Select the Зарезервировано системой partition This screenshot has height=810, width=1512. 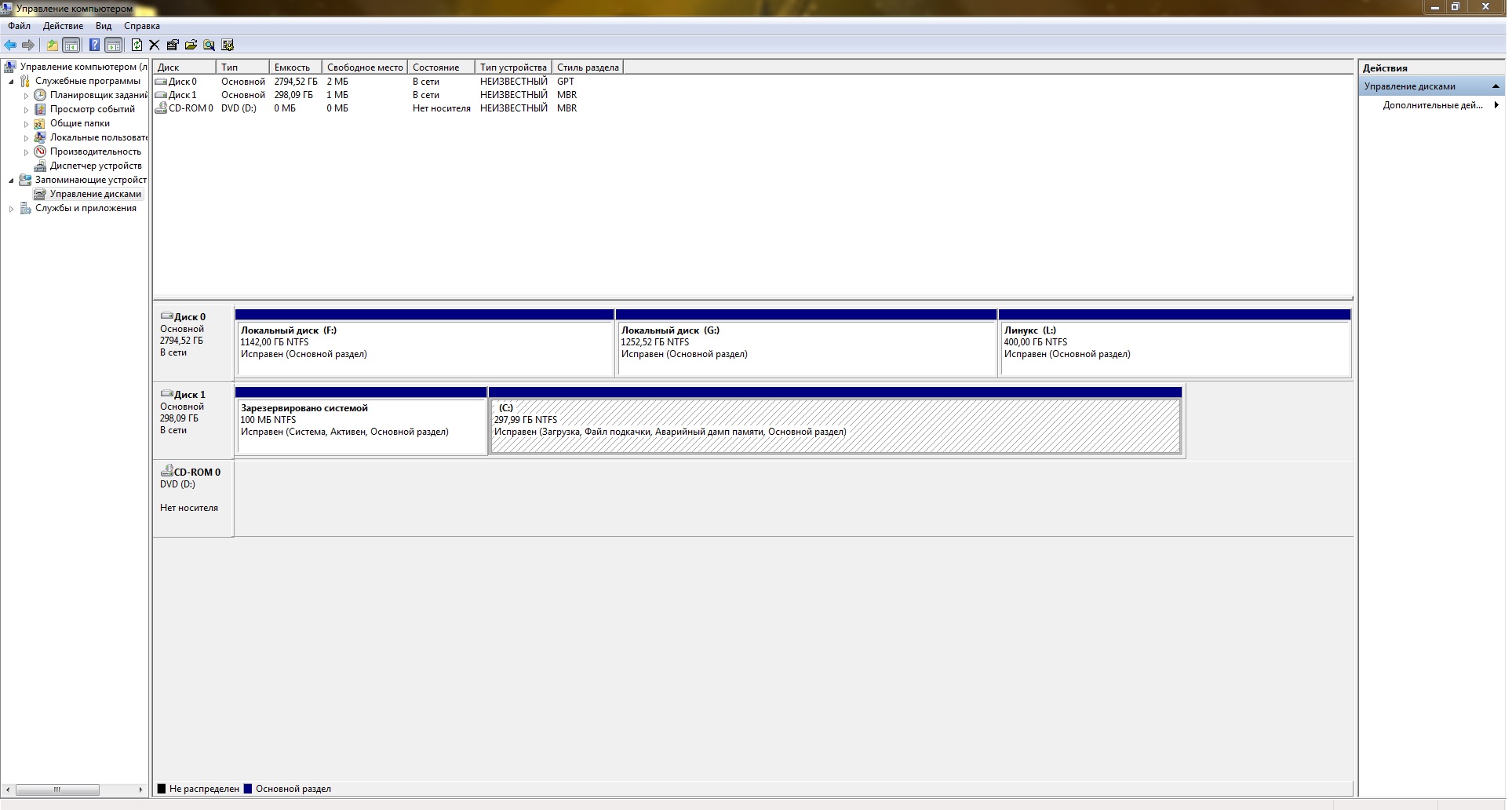point(361,421)
